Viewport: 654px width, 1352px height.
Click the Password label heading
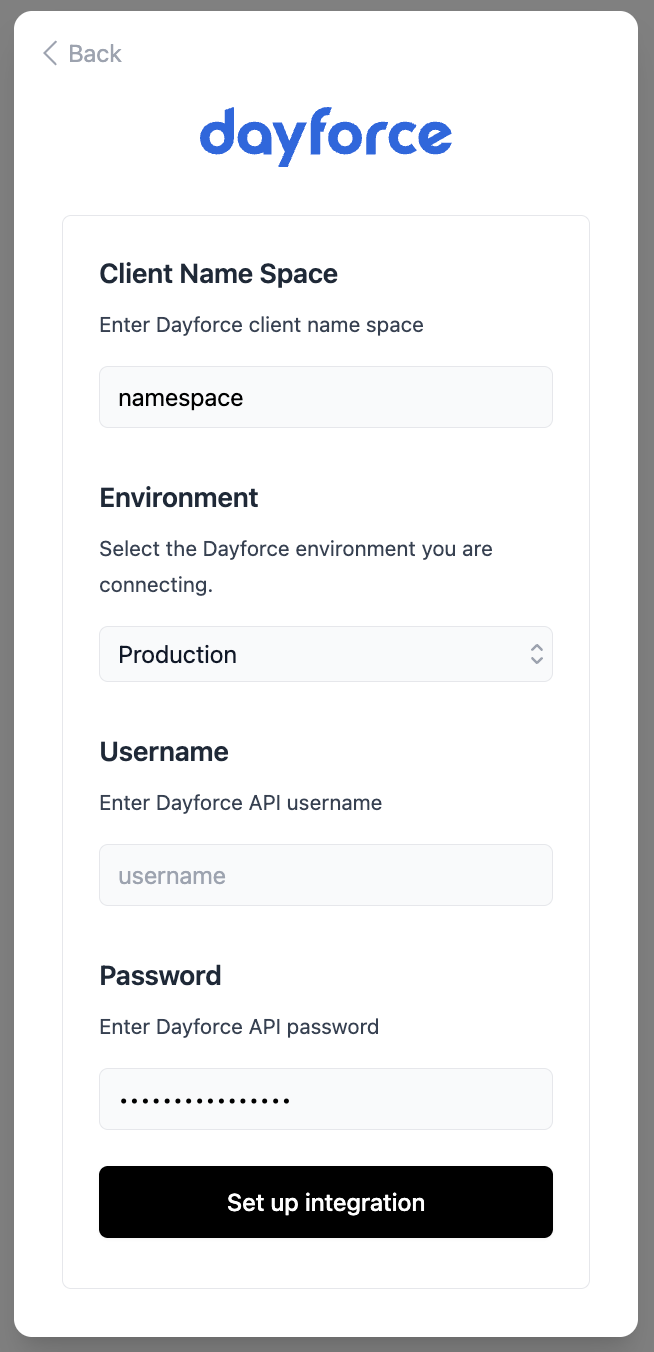(x=160, y=976)
